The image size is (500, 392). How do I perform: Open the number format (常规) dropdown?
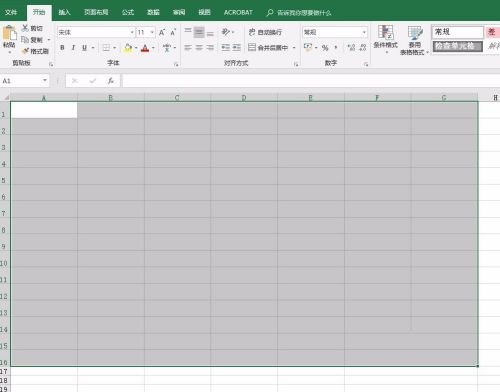364,32
